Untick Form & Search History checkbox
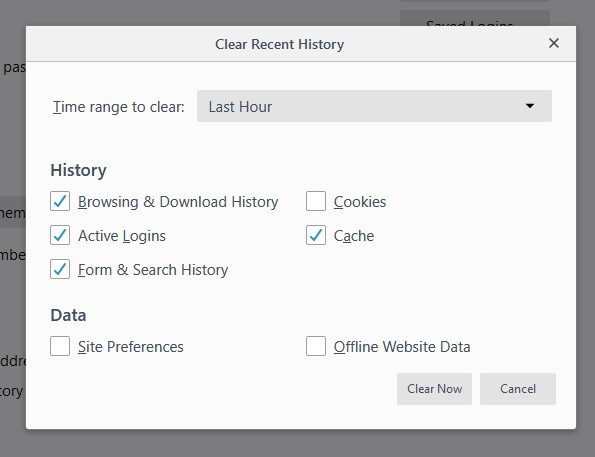 (60, 269)
